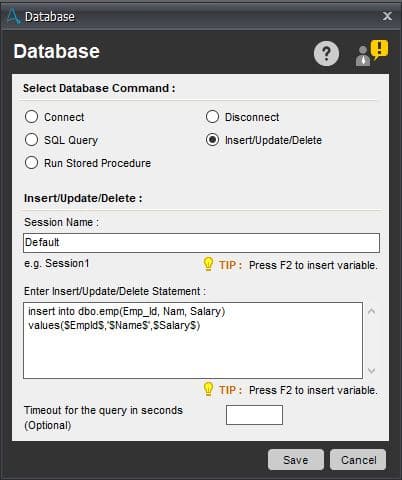Click the Automation Anywhere logo in title bar
The height and width of the screenshot is (480, 402).
pos(14,16)
